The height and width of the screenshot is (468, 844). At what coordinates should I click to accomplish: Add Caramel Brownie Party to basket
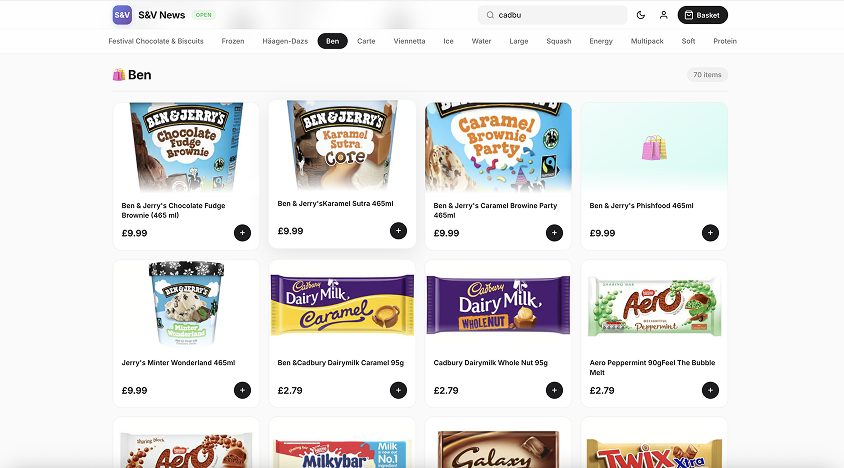(x=554, y=233)
